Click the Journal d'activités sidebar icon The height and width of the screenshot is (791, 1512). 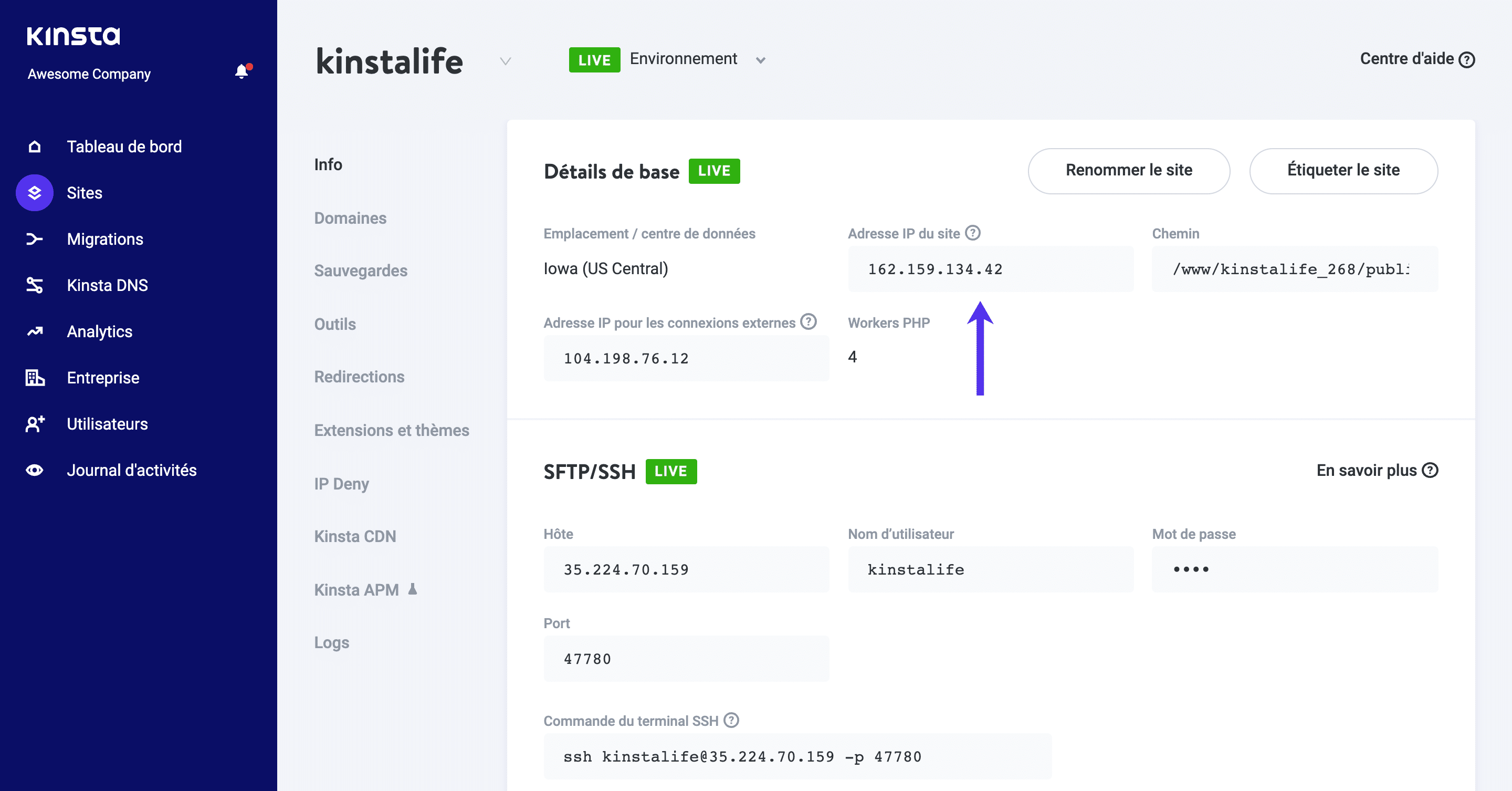pos(34,470)
